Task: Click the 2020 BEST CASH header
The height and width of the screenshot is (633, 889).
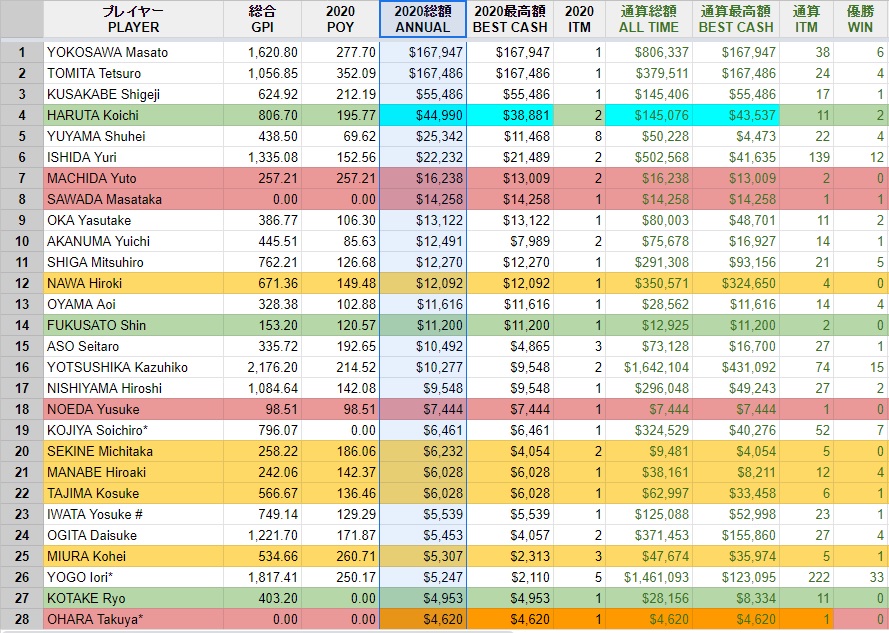Action: point(510,19)
